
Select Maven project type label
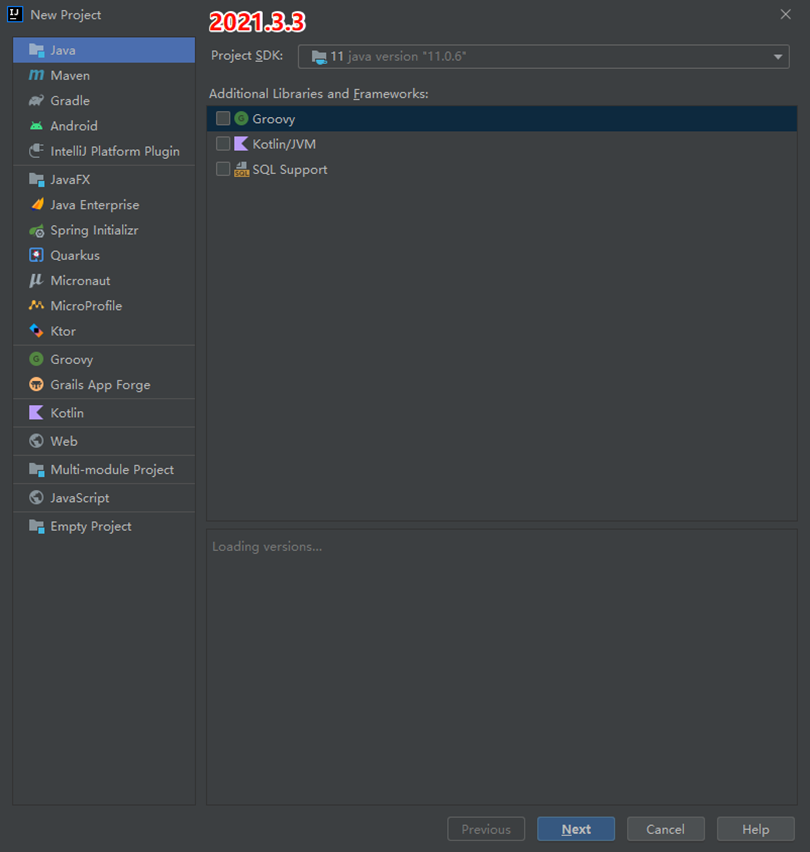pos(70,76)
